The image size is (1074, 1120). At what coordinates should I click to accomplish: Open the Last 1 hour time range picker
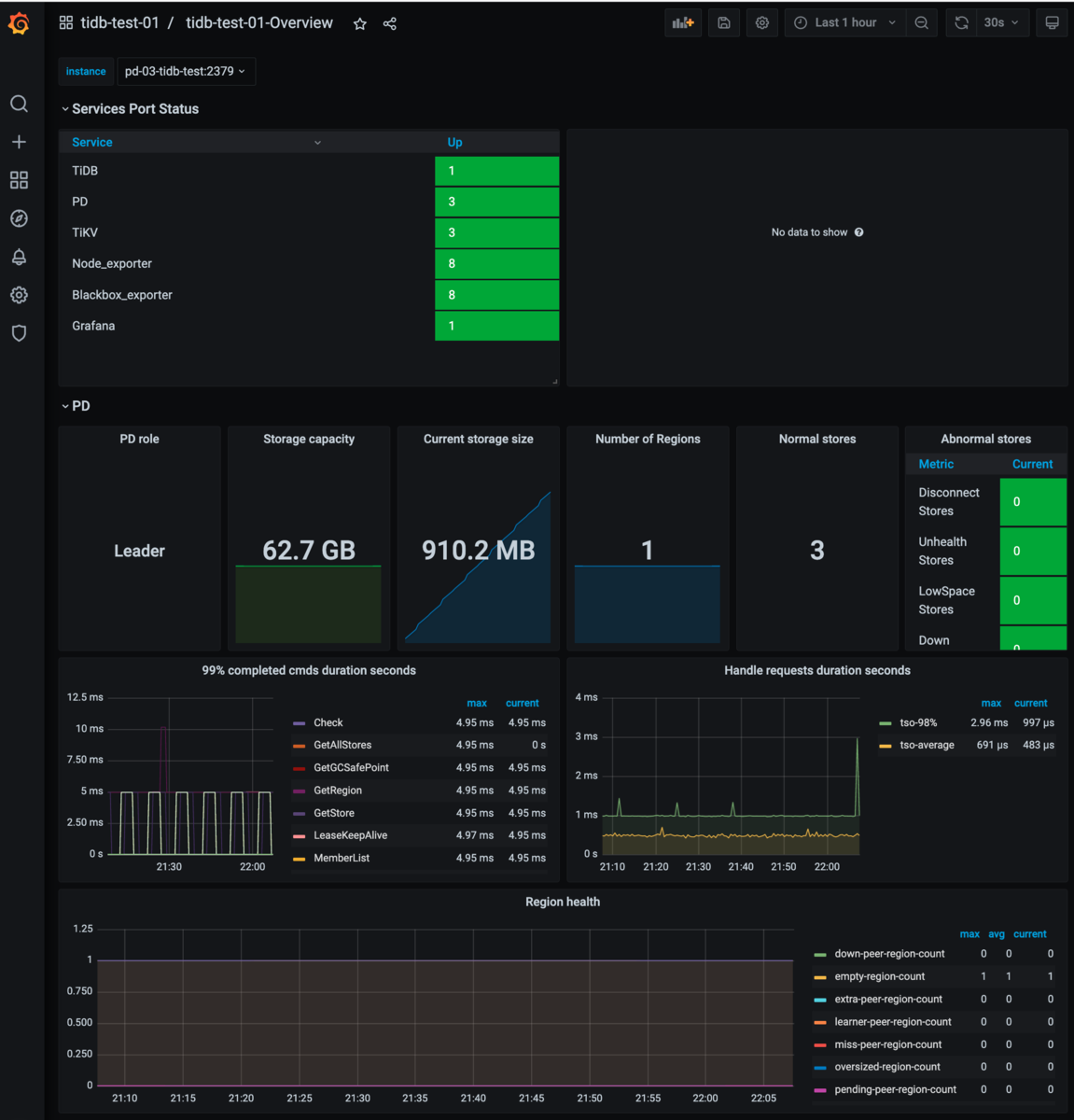pos(845,22)
